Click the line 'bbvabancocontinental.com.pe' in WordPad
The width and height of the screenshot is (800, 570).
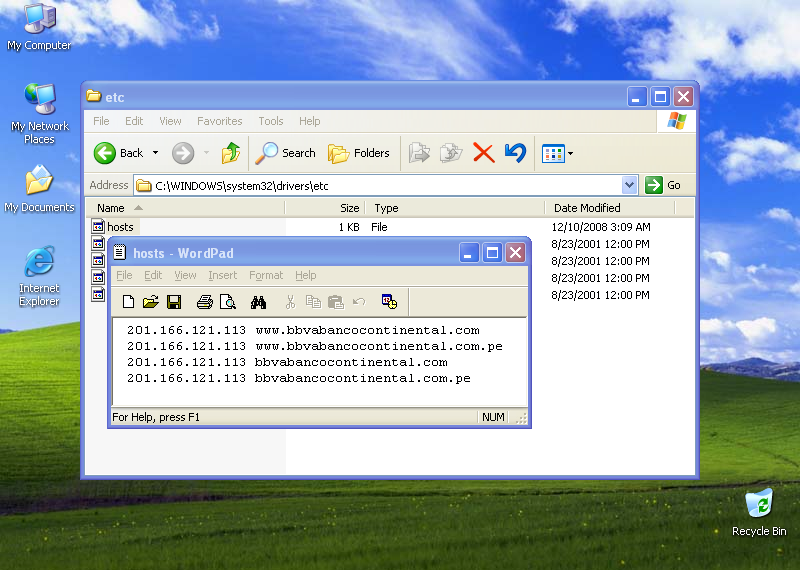click(362, 378)
